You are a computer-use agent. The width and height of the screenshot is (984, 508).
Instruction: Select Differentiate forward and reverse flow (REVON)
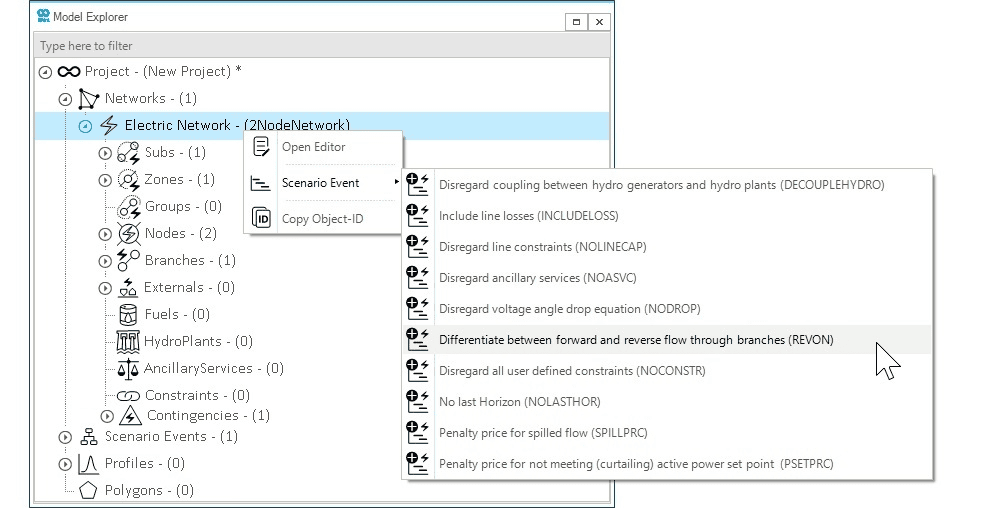point(635,340)
